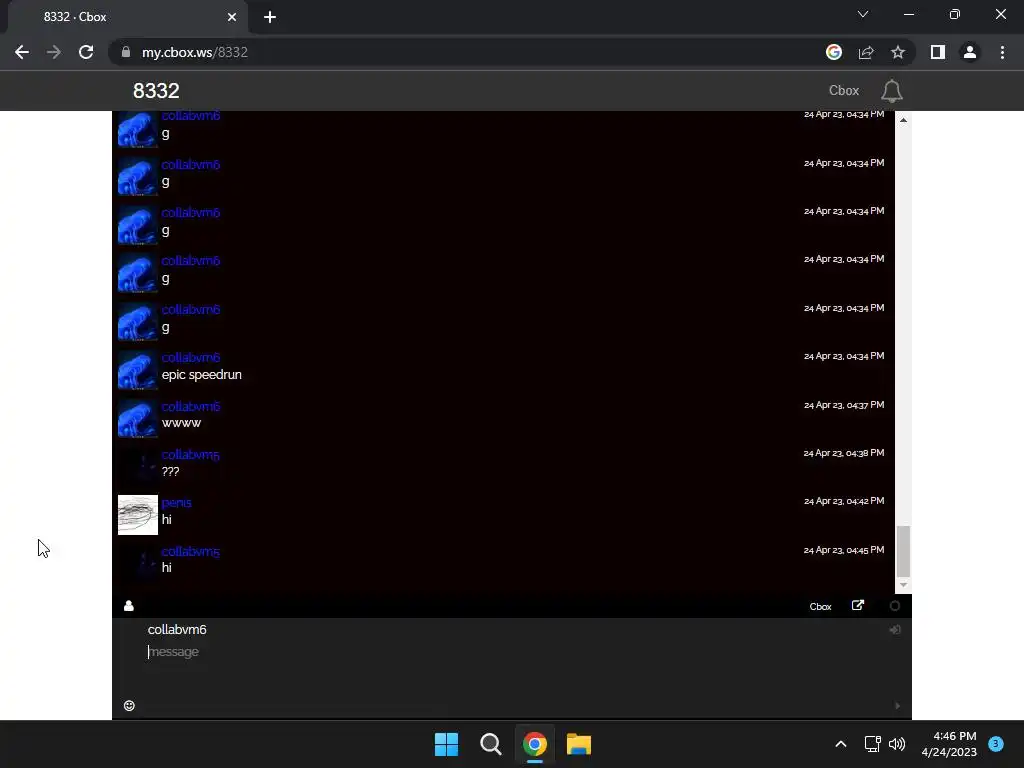
Task: Click scrollbar up arrow in chat
Action: (903, 120)
